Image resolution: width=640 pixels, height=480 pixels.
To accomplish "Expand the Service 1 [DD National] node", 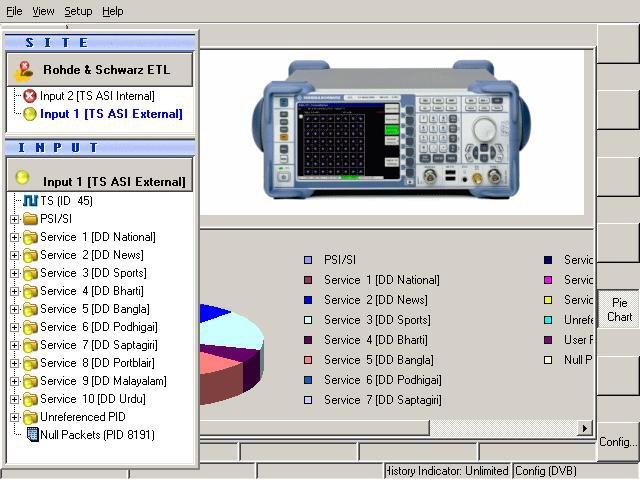I will (15, 237).
